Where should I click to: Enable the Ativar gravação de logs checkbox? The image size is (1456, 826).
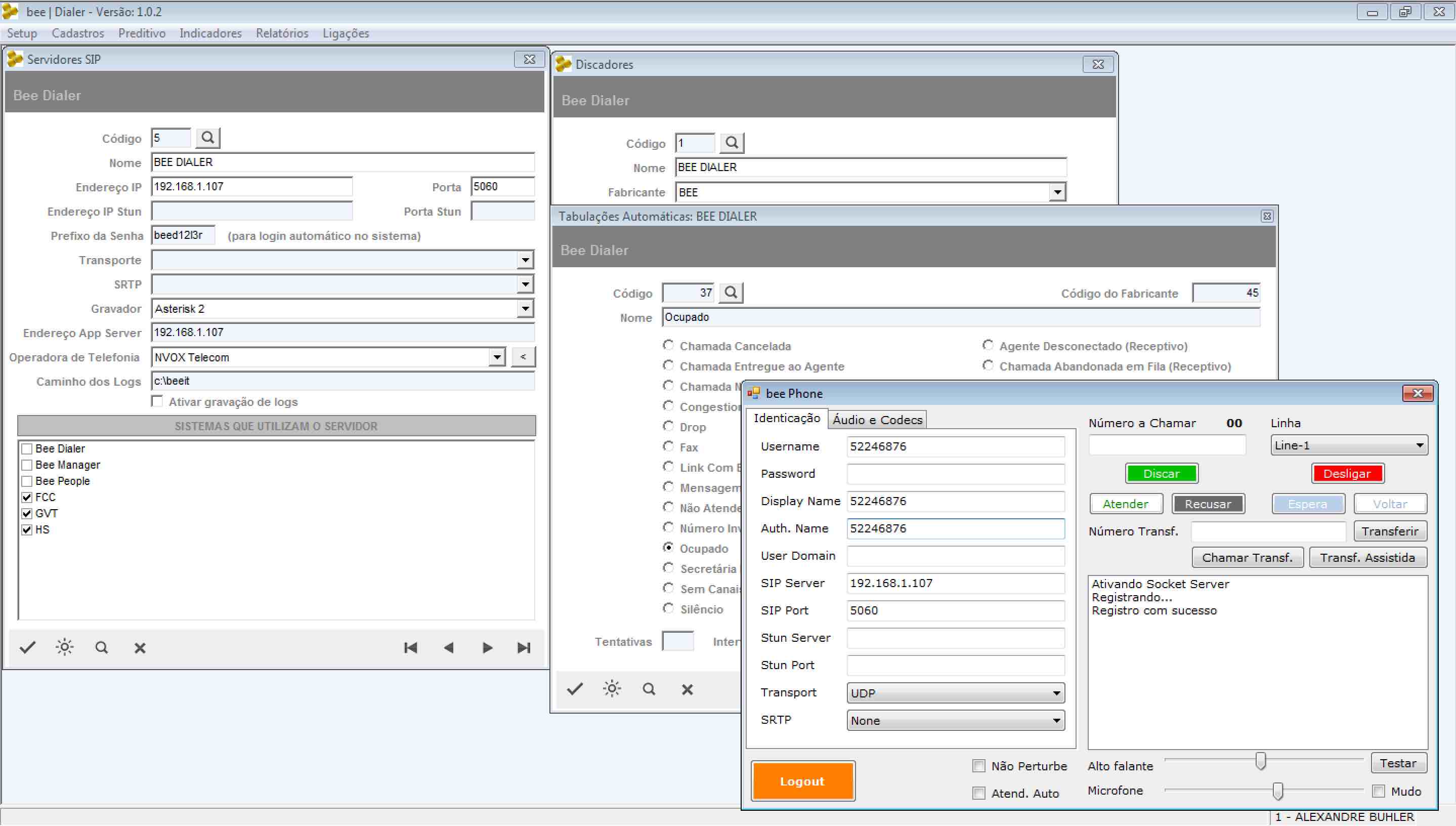158,402
